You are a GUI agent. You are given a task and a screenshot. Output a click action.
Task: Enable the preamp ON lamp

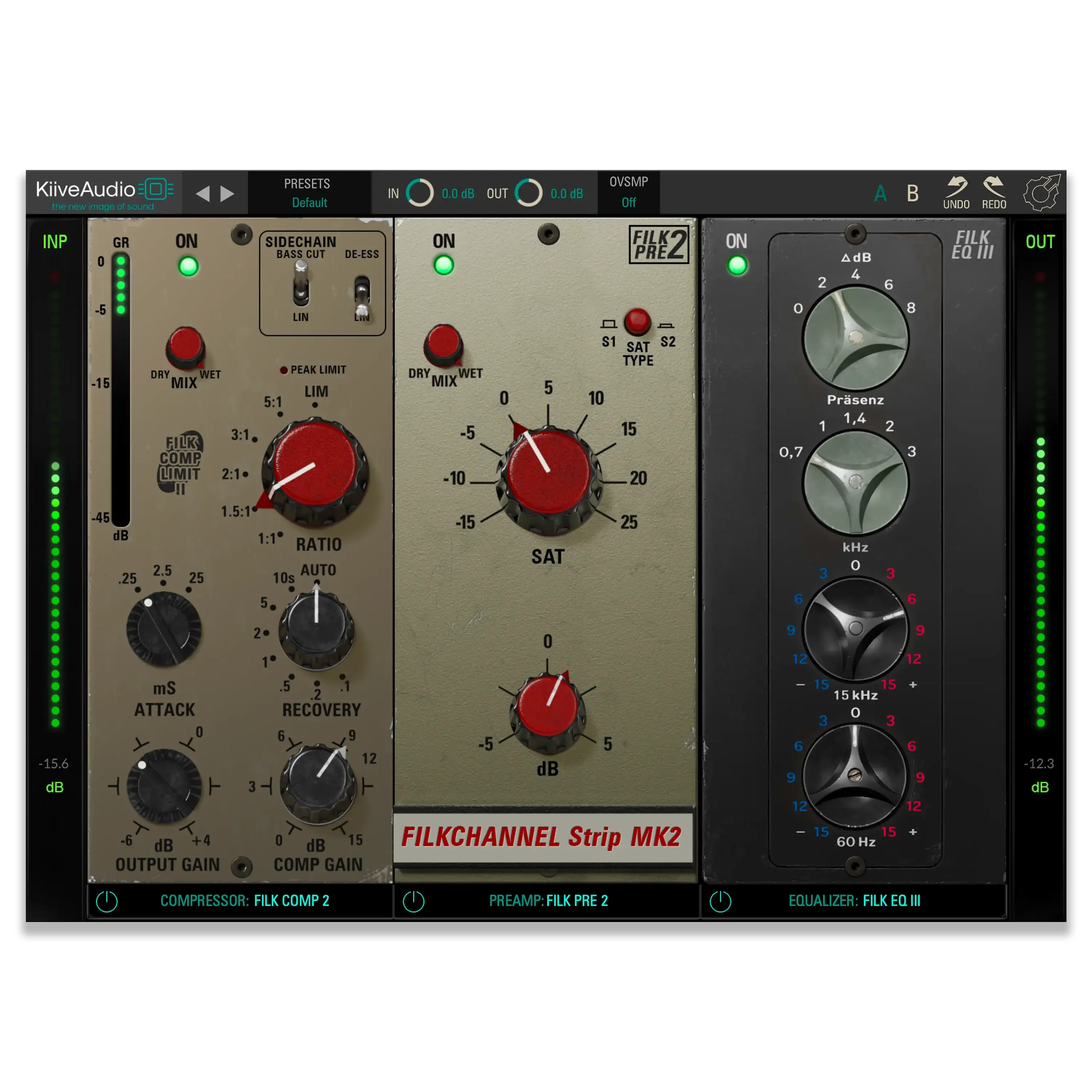[444, 265]
